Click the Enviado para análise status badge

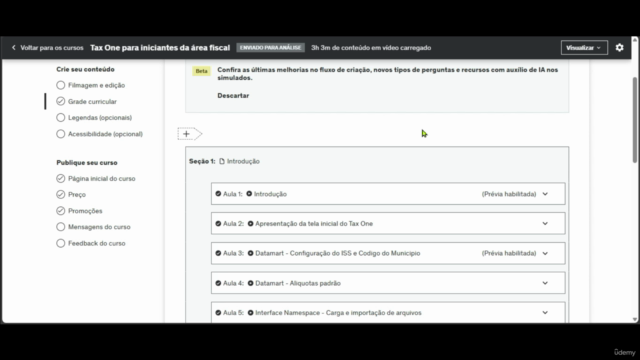coord(270,48)
